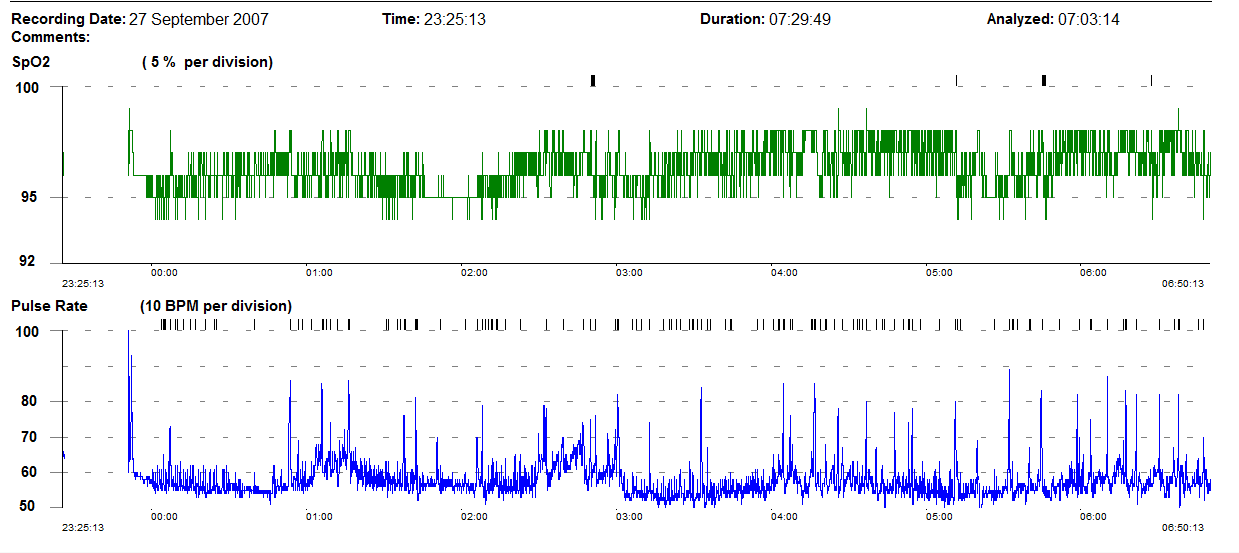
Task: Click "02:00" under the Pulse Rate chart
Action: point(474,517)
